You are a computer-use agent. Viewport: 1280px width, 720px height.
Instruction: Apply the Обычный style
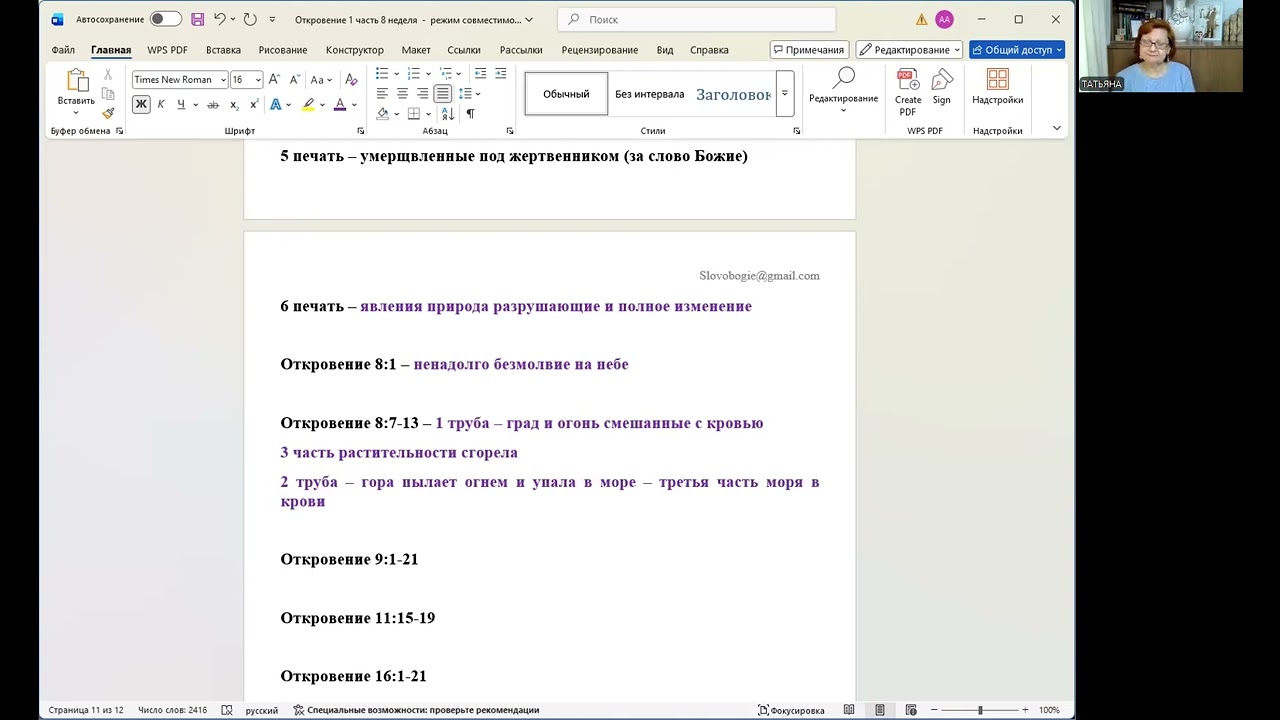pyautogui.click(x=566, y=94)
